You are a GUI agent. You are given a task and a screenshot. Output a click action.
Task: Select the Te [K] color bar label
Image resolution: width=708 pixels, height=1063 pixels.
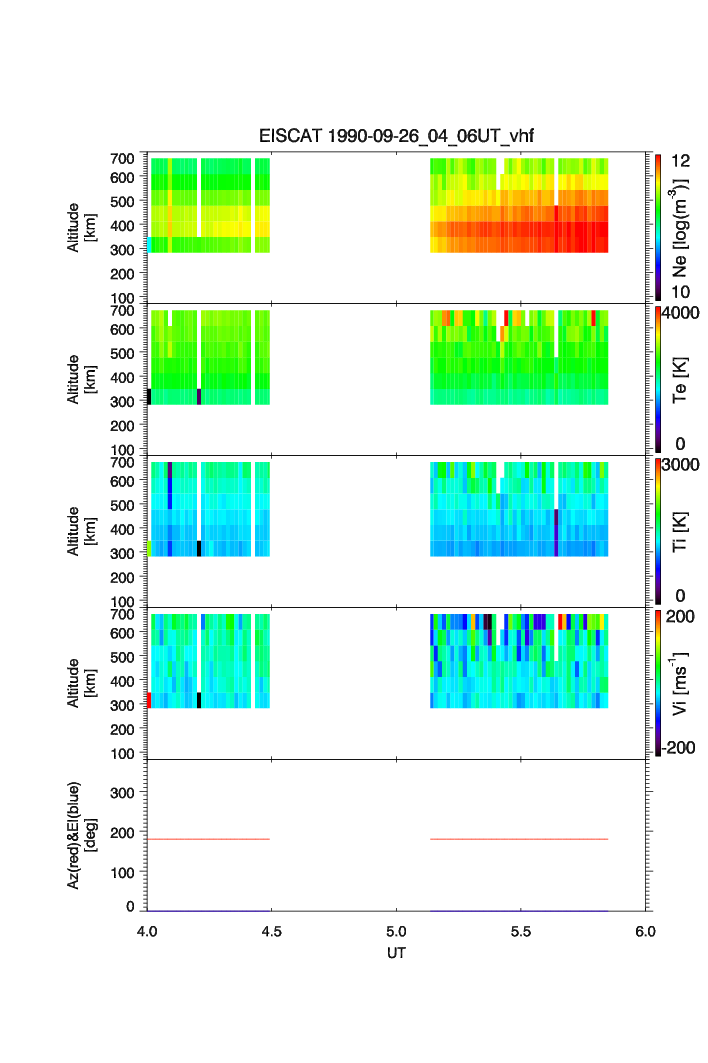(x=680, y=380)
